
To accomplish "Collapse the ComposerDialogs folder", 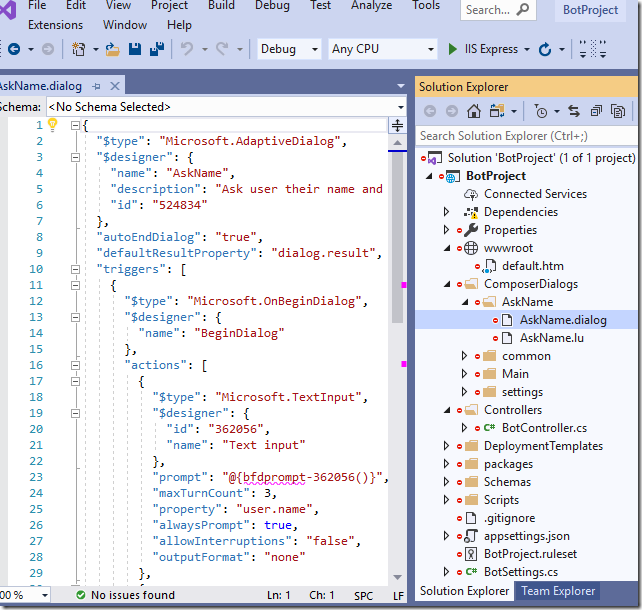I will (447, 284).
